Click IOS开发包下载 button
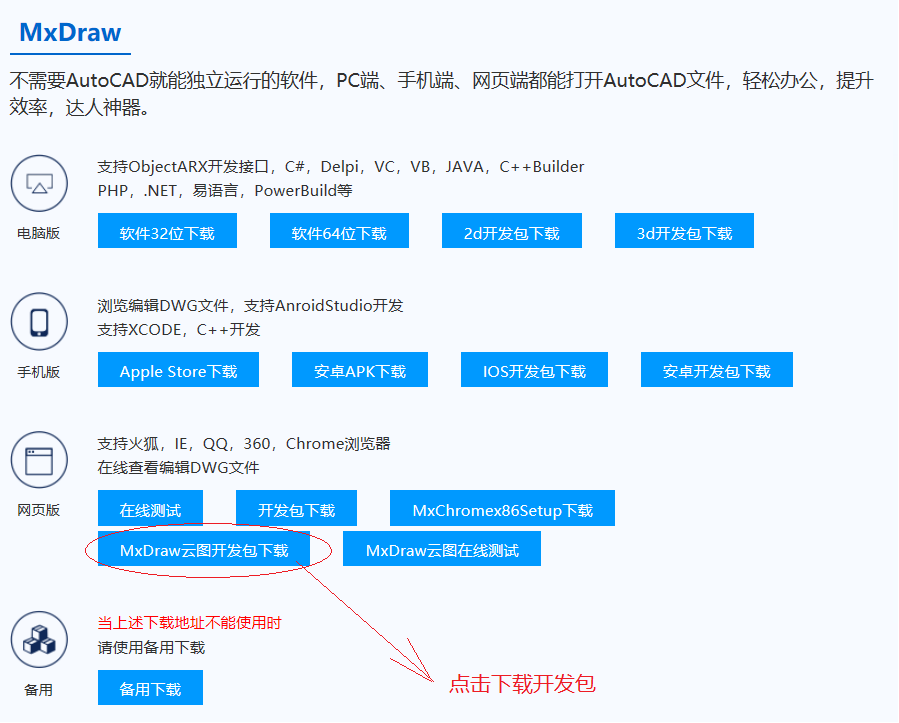Viewport: 899px width, 723px height. 534,370
